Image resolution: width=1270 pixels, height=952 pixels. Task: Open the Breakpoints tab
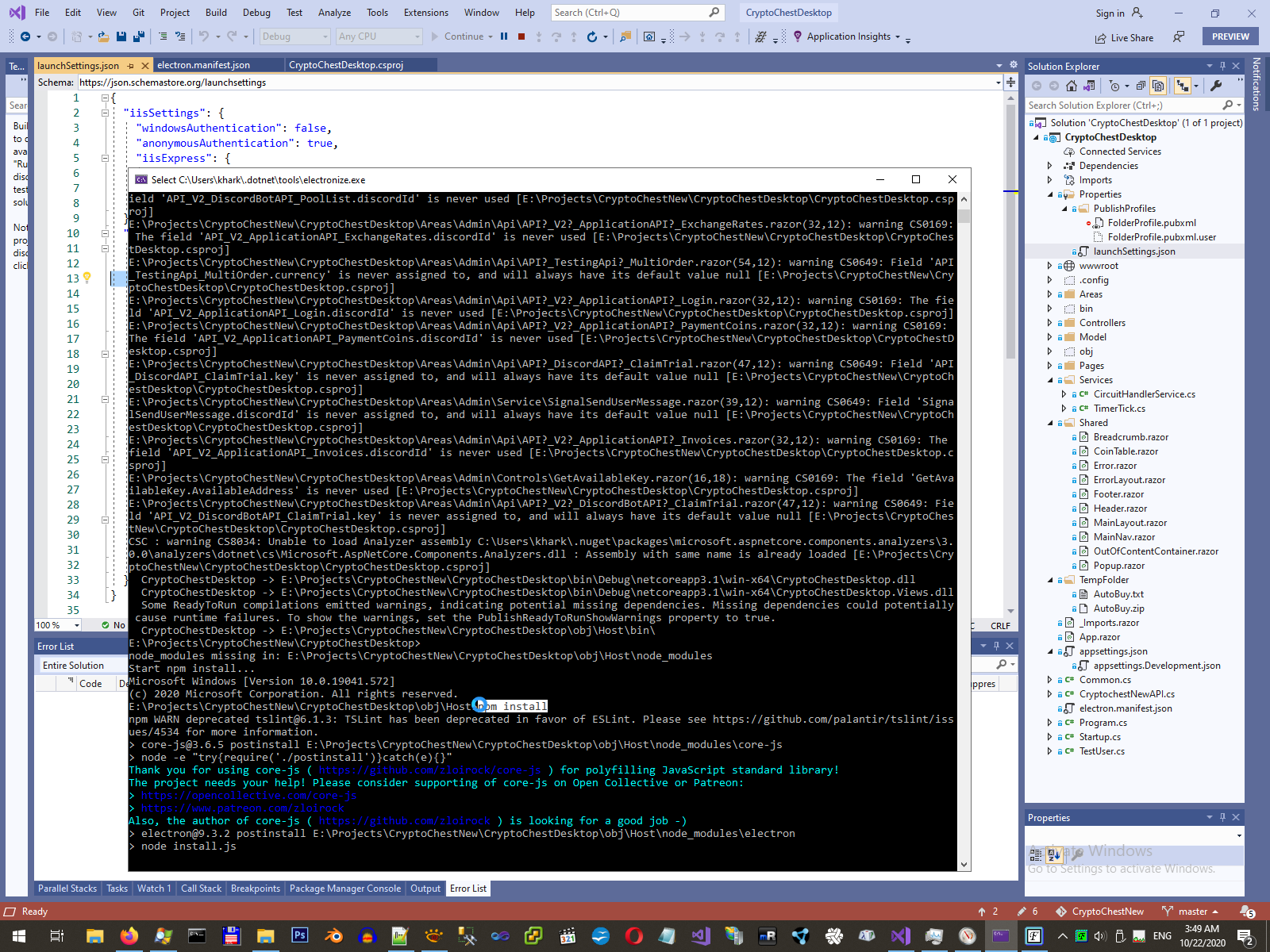[256, 889]
